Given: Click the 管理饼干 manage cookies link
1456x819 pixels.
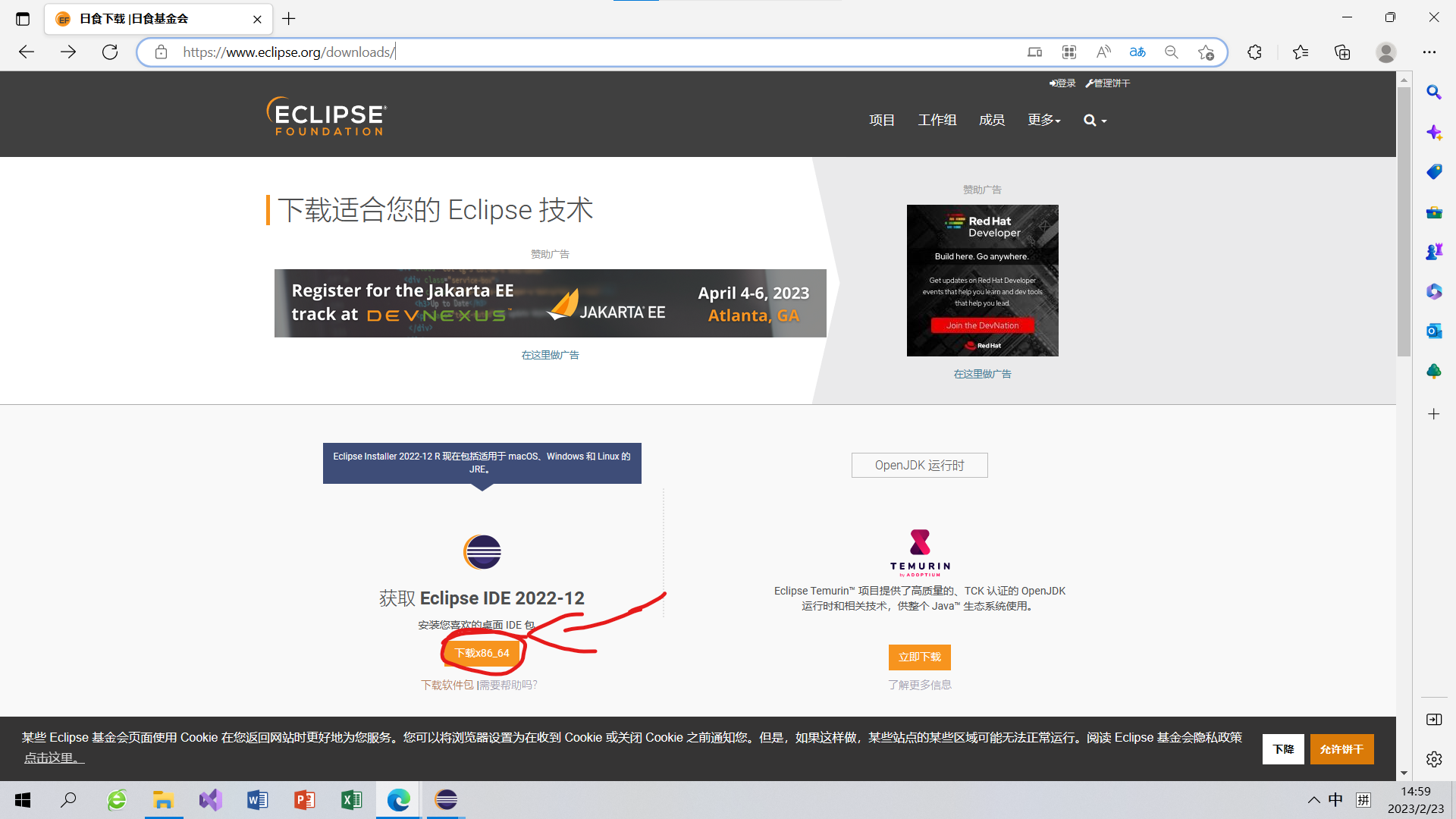Looking at the screenshot, I should pyautogui.click(x=1108, y=83).
